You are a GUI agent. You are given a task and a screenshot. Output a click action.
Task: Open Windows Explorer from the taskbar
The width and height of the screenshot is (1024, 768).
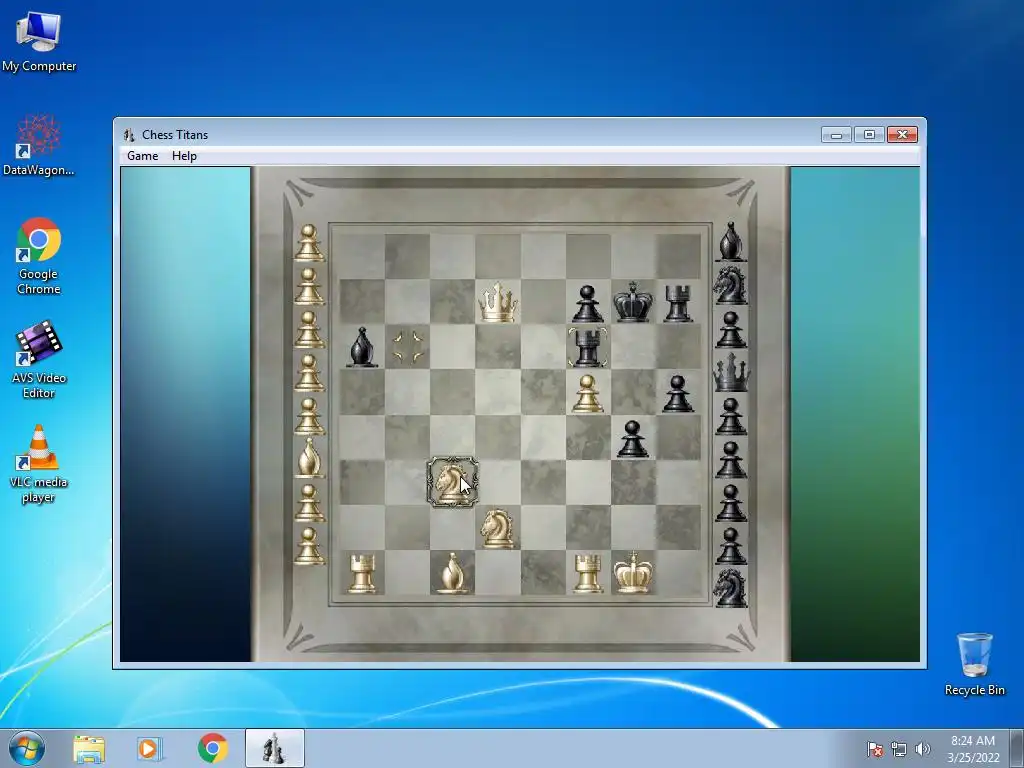coord(89,749)
